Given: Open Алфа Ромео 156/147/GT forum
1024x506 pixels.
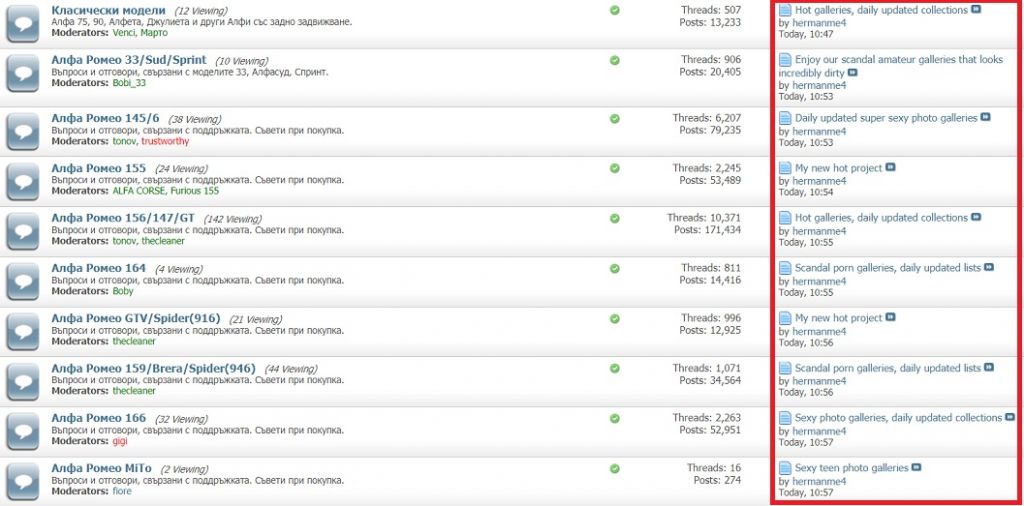Looking at the screenshot, I should (x=123, y=218).
